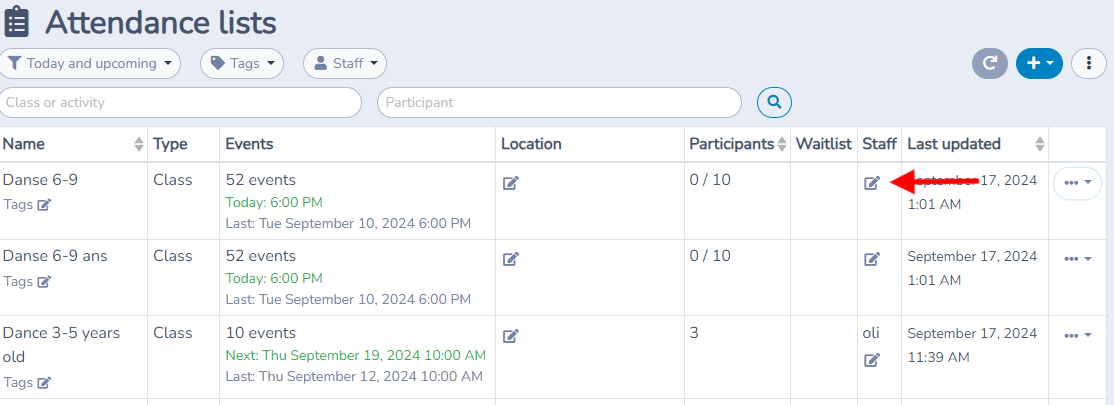This screenshot has width=1114, height=405.
Task: Click Next: Thu September 19, 2024 10:00 AM
Action: 355,355
